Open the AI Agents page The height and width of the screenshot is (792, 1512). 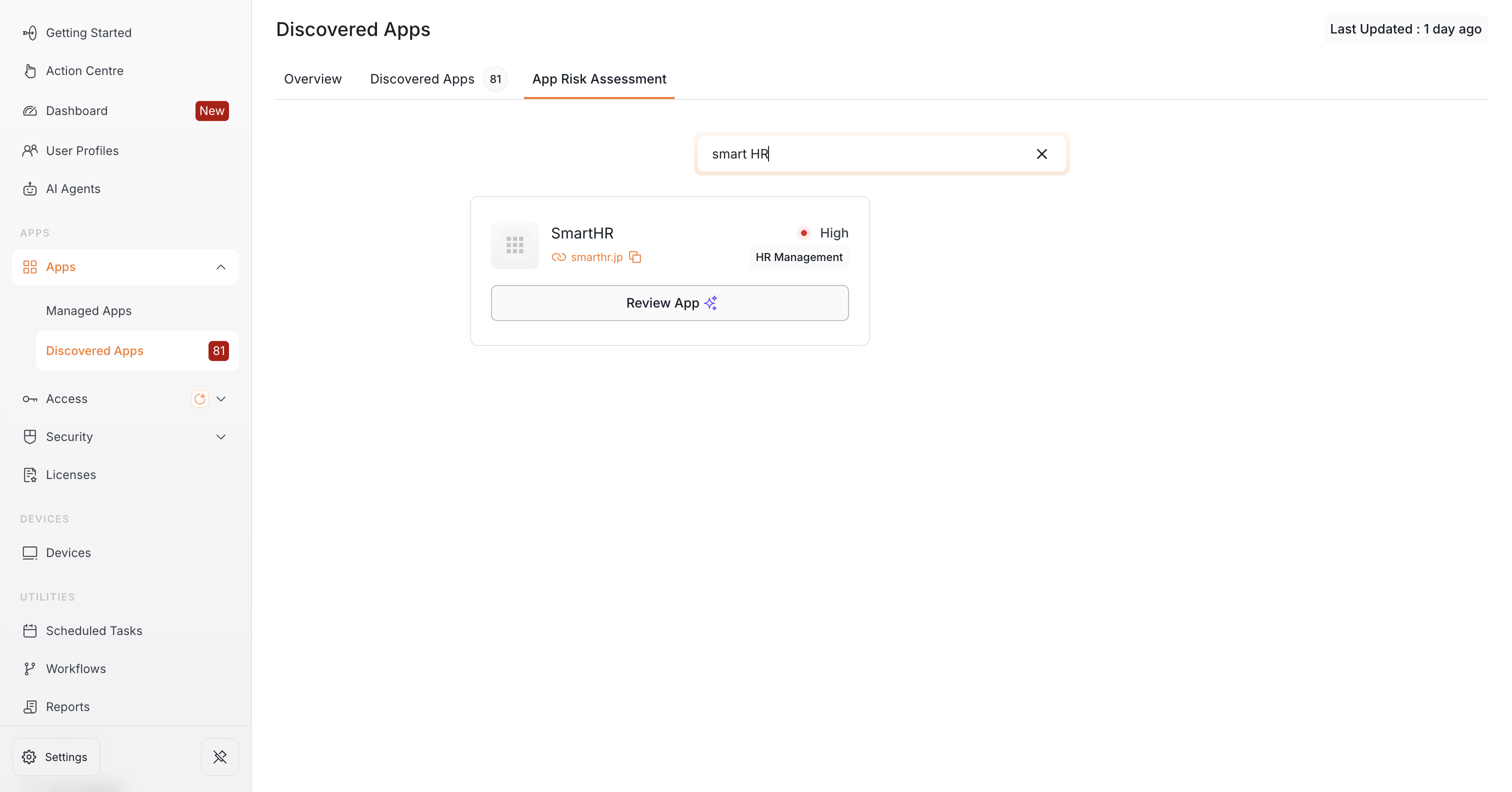pos(73,189)
